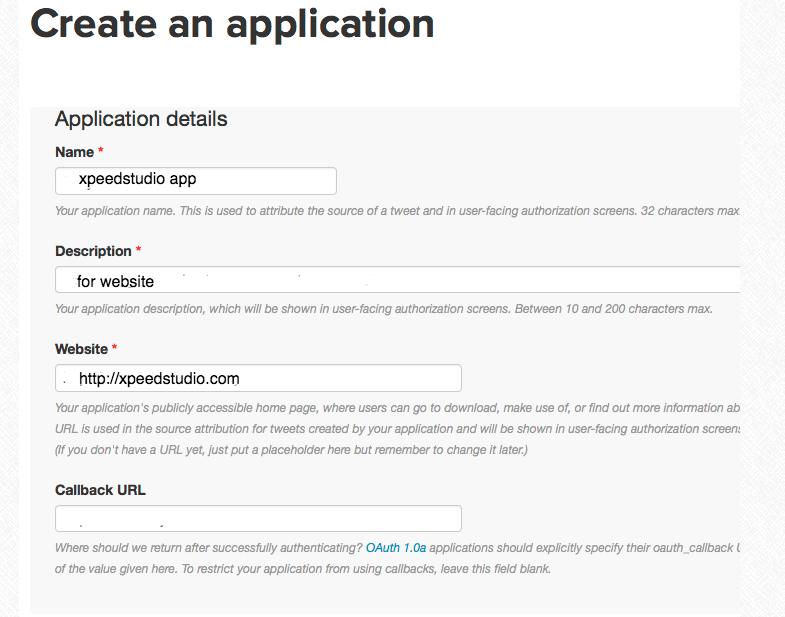
Task: Select the empty Callback URL input box
Action: pyautogui.click(x=258, y=518)
